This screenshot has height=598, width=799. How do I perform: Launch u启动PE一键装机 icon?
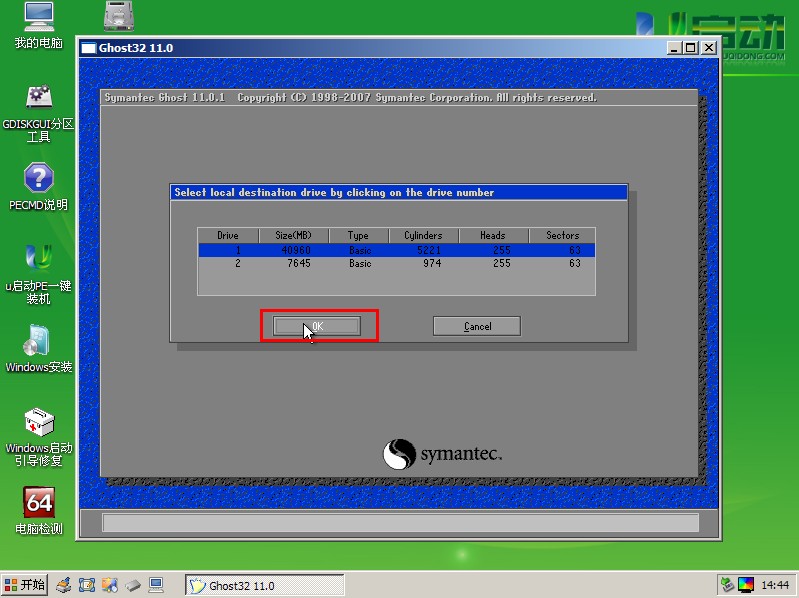click(39, 274)
